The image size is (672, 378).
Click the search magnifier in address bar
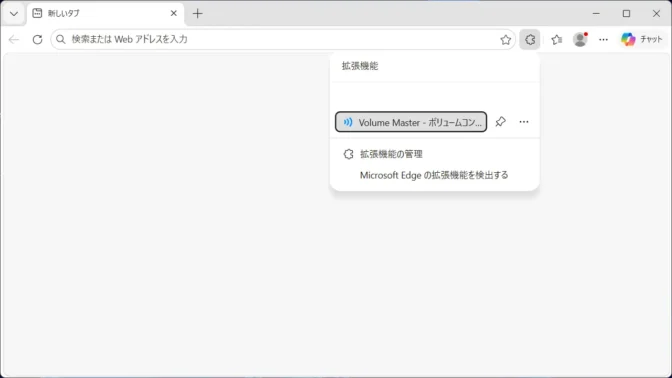61,39
